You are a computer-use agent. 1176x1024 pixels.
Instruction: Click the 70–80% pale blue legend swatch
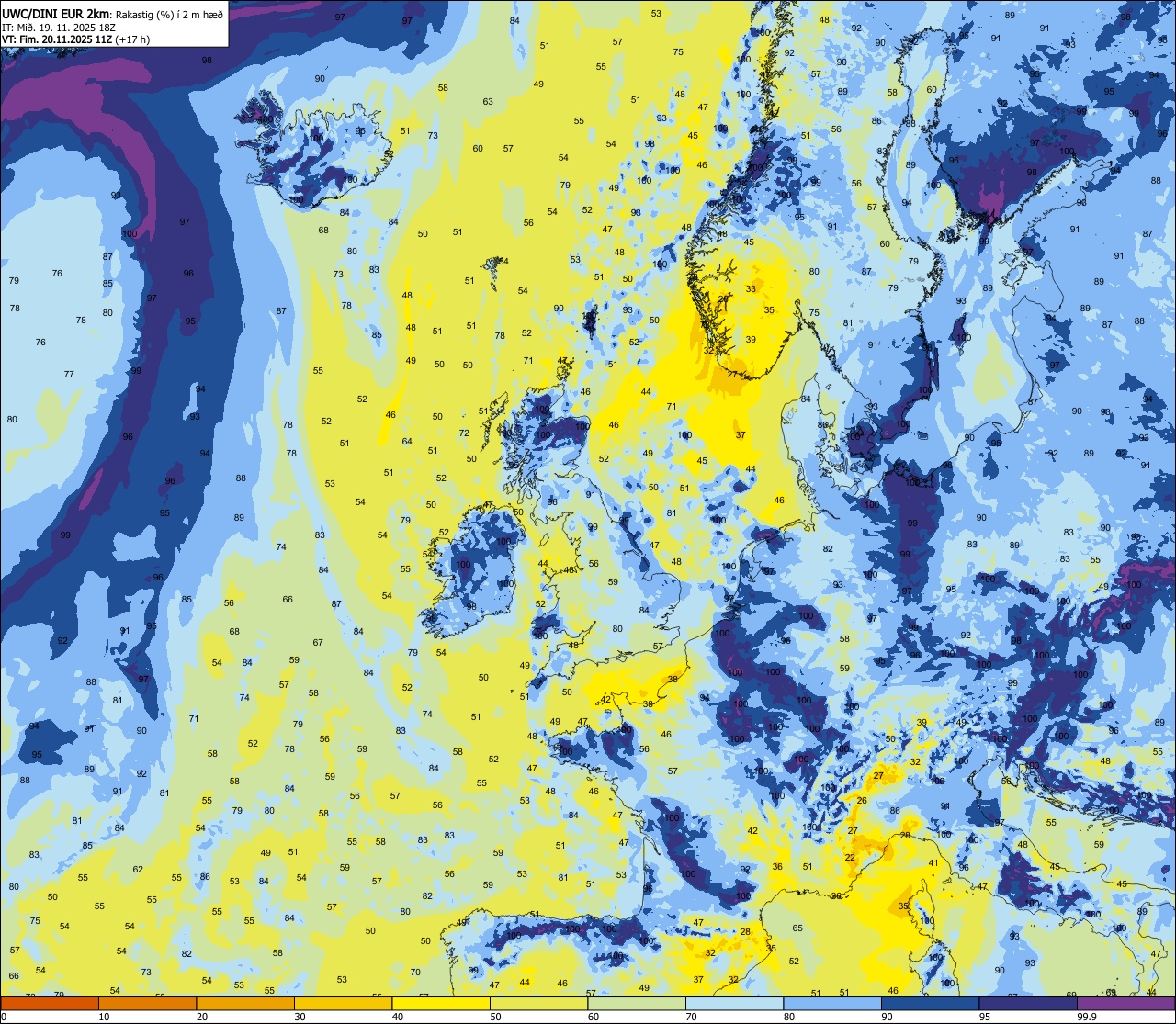[x=734, y=1003]
